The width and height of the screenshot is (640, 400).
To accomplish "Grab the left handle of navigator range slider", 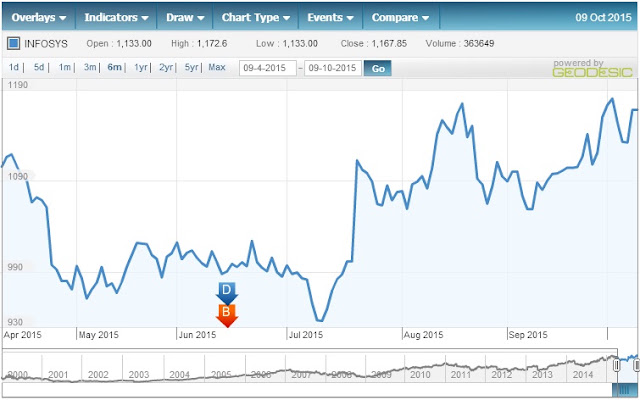I will coord(617,365).
